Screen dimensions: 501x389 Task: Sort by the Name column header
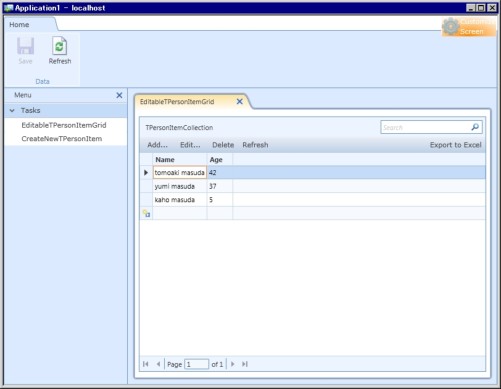pyautogui.click(x=180, y=160)
